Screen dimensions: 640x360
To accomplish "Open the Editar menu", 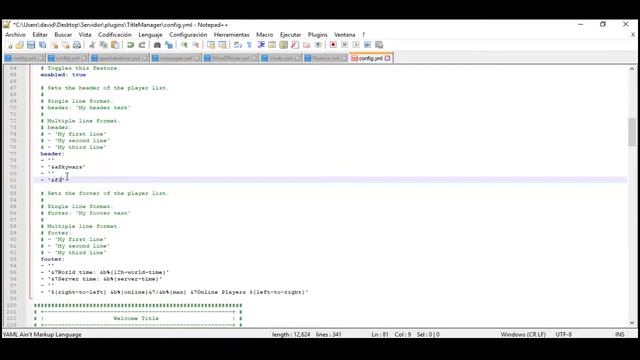I will (40, 35).
